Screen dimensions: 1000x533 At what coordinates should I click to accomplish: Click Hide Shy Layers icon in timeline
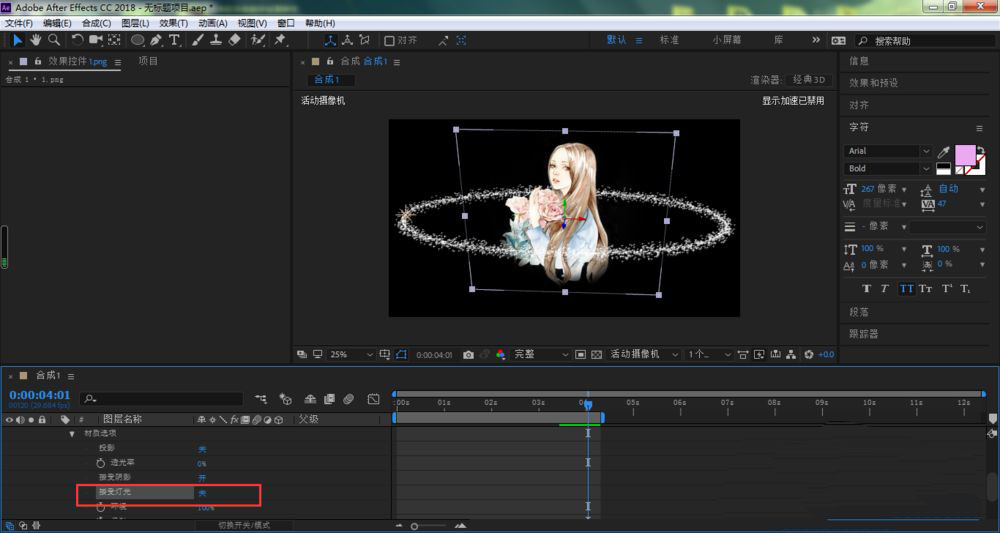(x=310, y=399)
